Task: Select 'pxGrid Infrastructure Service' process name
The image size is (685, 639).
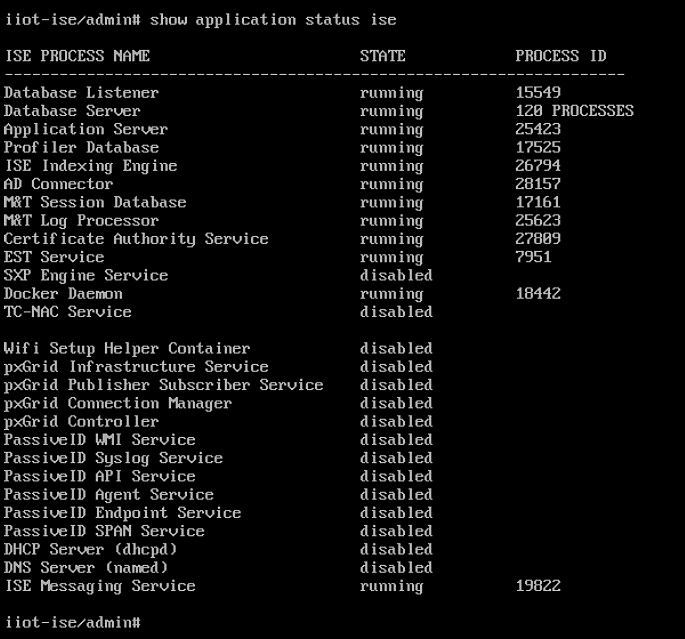Action: click(x=136, y=367)
